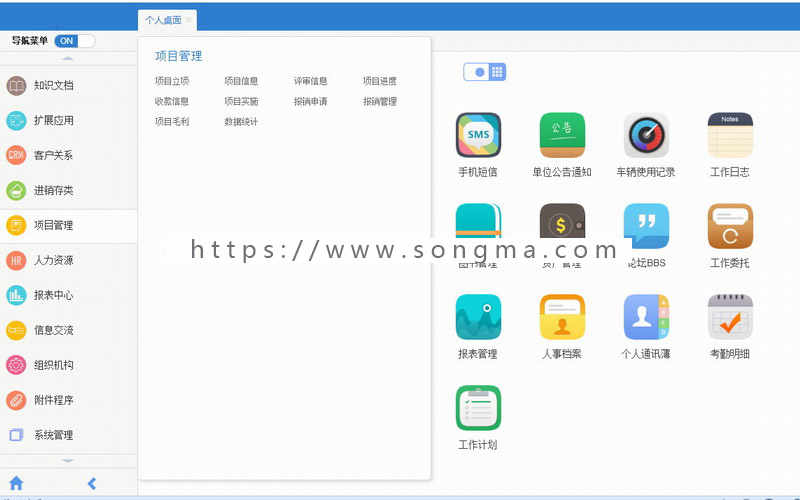Go to the 报表中心 sidebar module

[68, 295]
